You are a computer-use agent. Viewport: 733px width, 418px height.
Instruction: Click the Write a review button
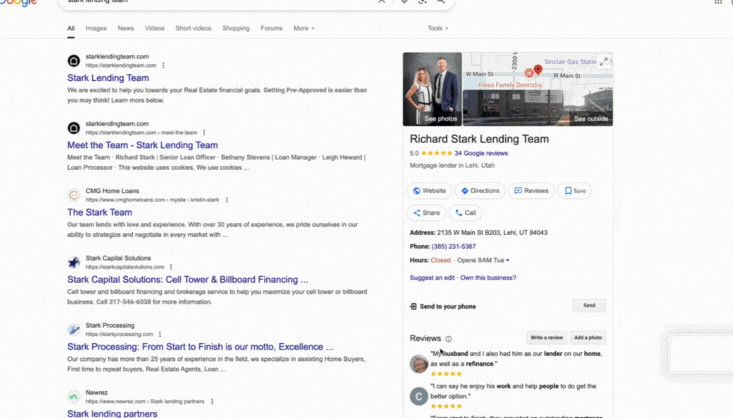point(546,338)
